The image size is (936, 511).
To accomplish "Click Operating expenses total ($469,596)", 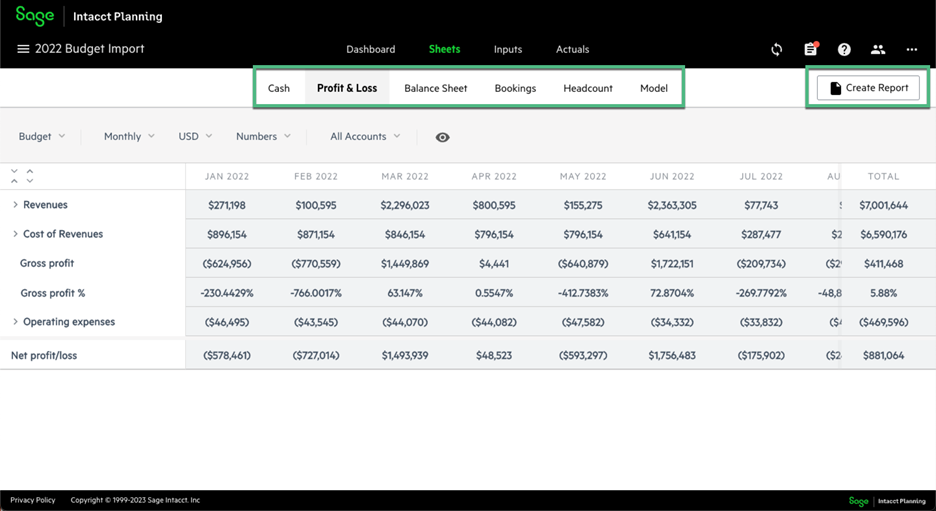I will click(883, 322).
